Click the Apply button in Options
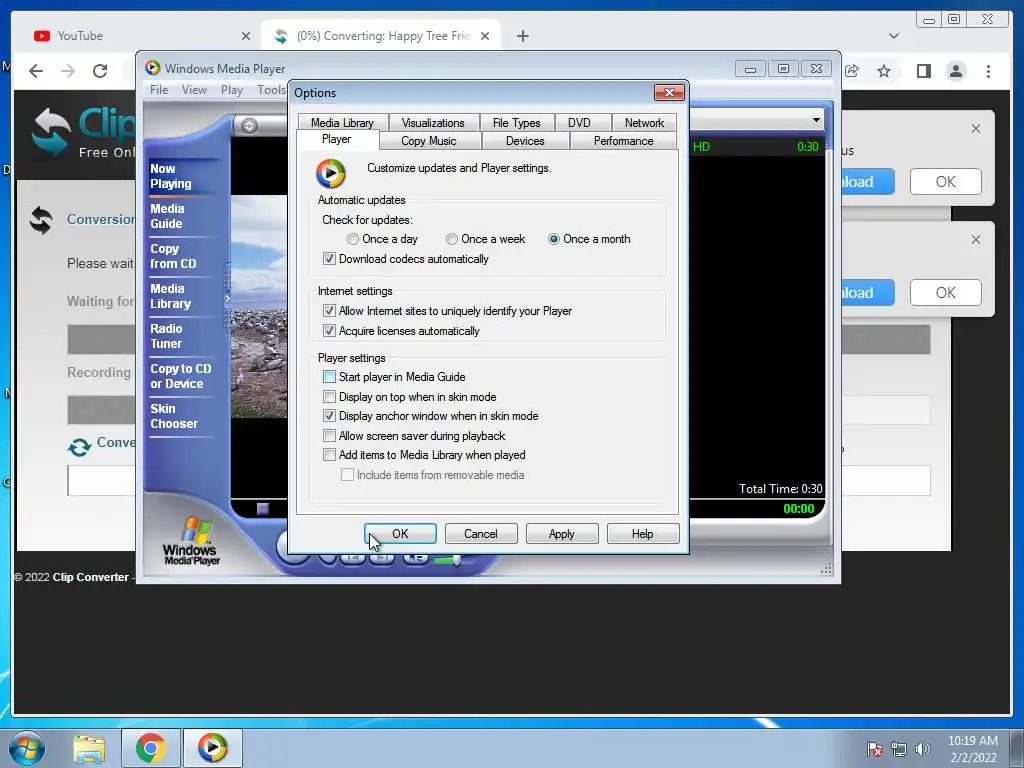The image size is (1024, 768). pyautogui.click(x=562, y=534)
